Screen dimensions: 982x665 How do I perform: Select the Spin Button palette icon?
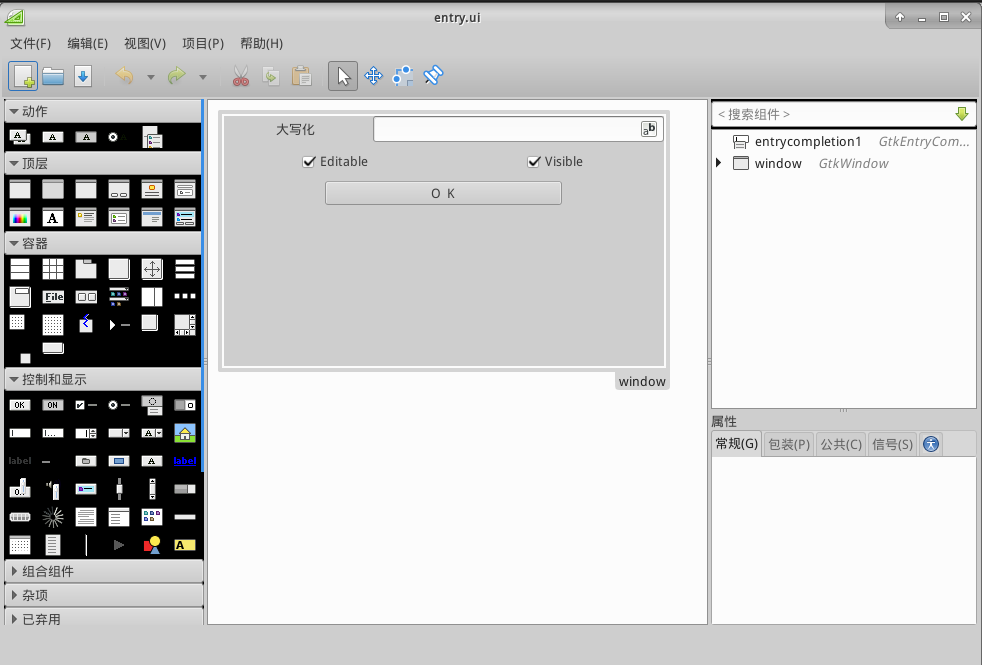pos(86,433)
